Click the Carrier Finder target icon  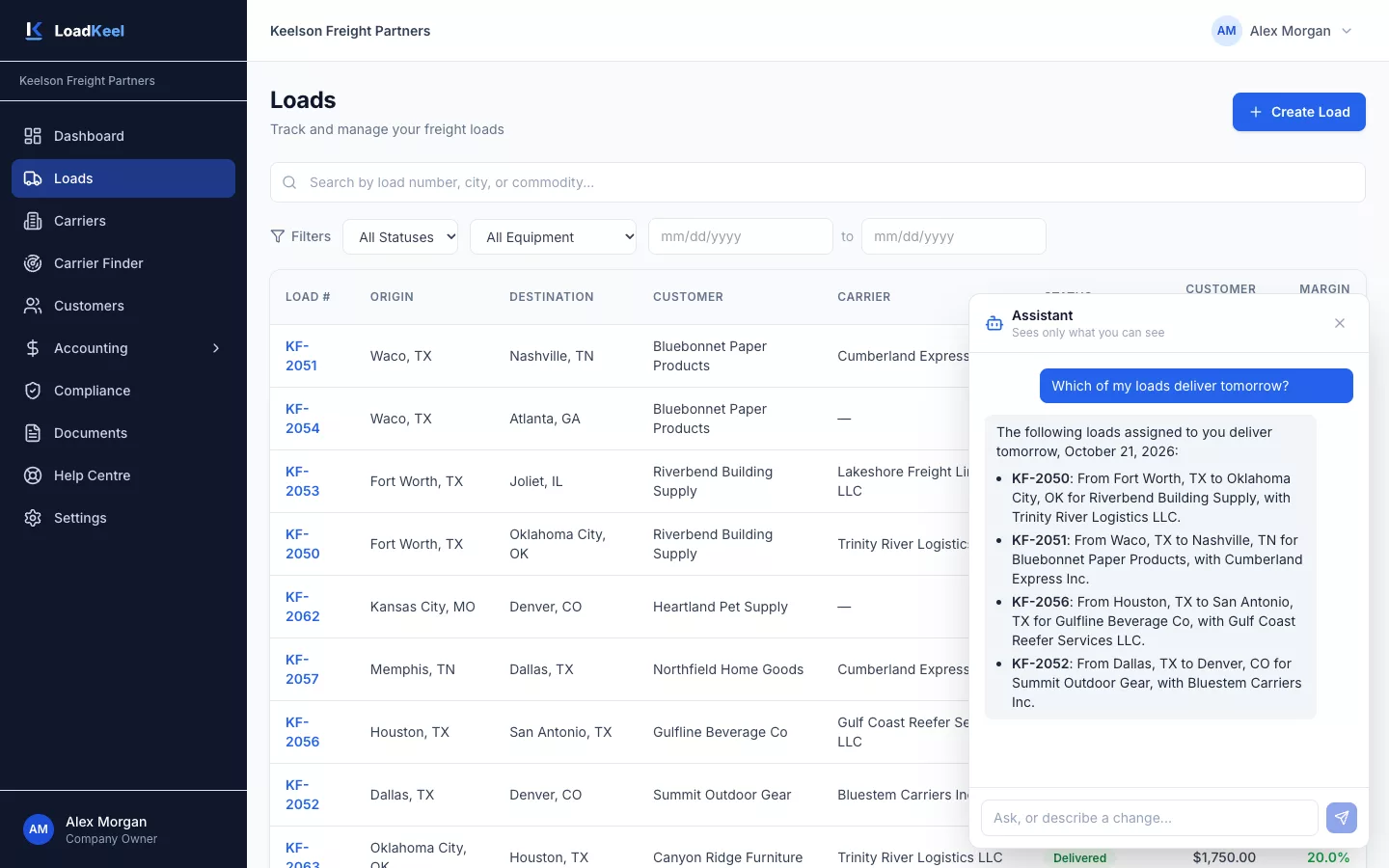coord(33,263)
